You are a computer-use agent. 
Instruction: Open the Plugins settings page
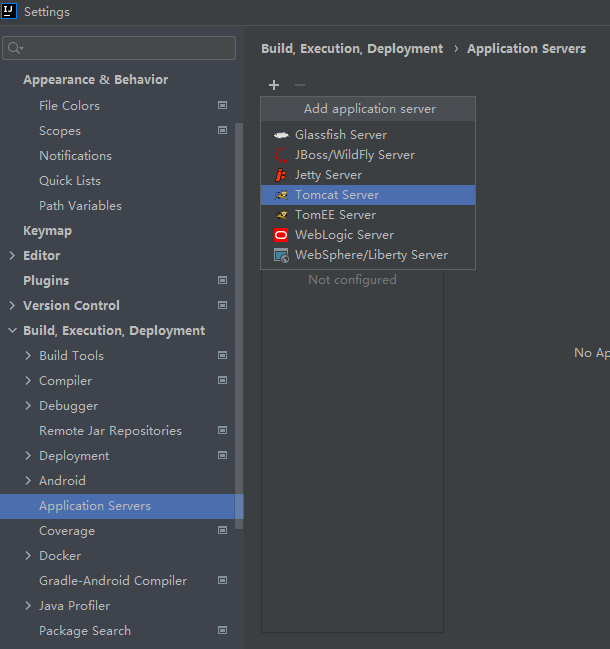[x=46, y=281]
